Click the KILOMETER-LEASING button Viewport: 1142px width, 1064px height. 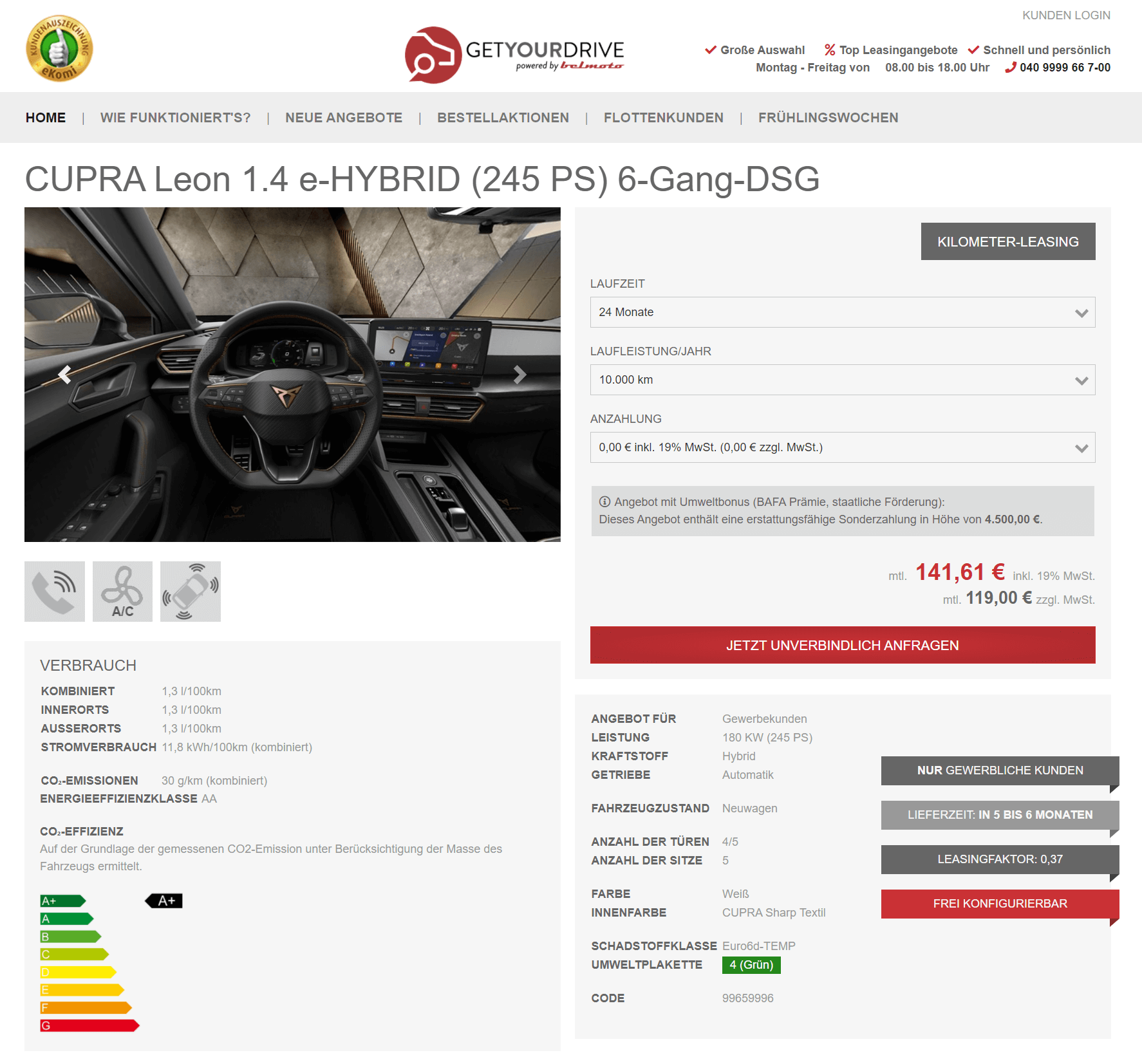click(1008, 241)
